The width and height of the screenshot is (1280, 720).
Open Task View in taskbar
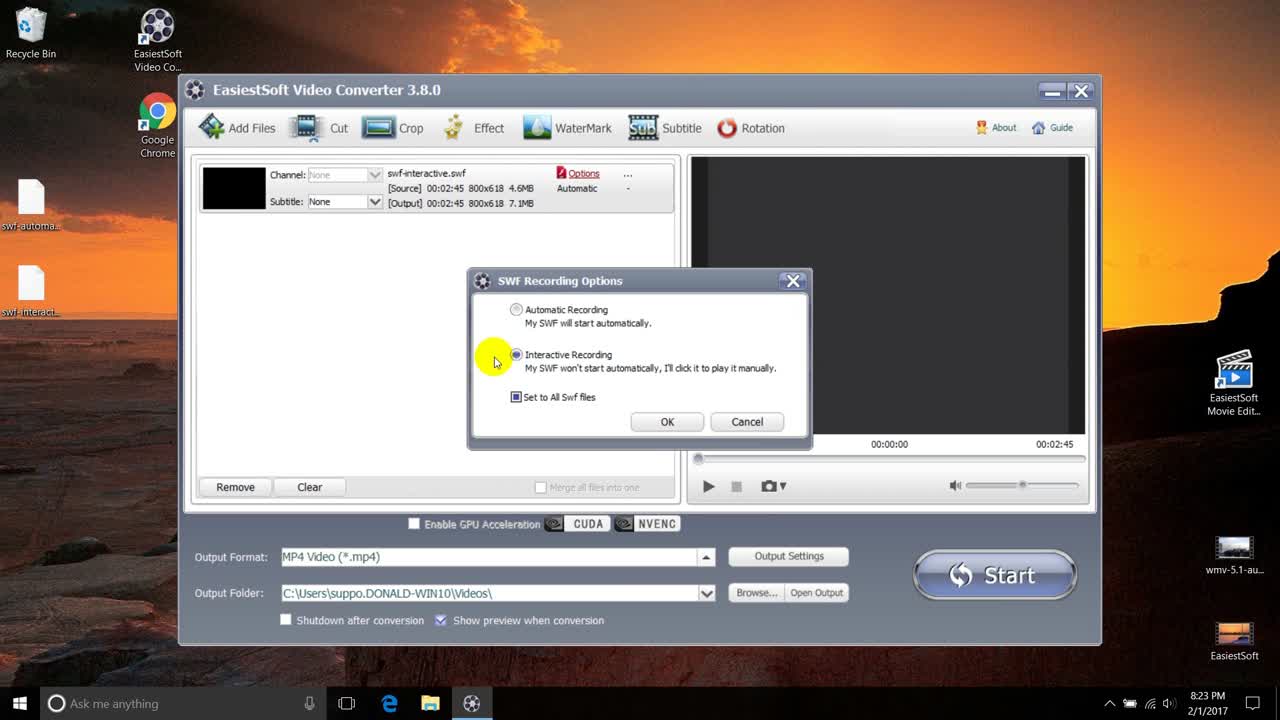point(347,703)
